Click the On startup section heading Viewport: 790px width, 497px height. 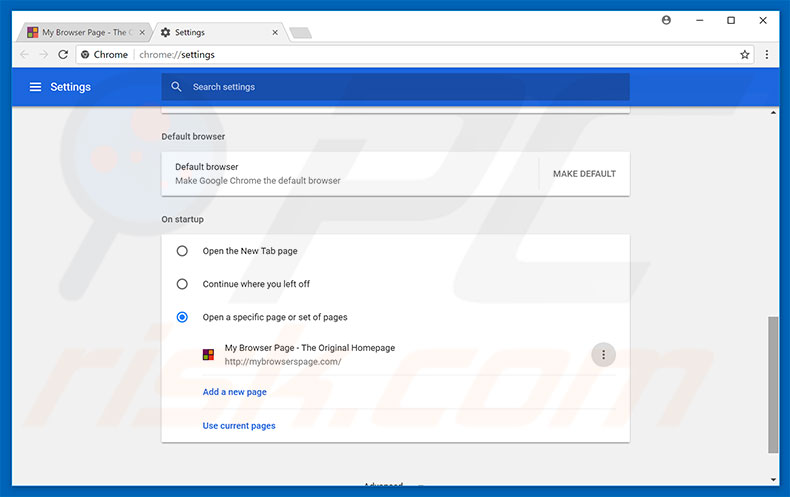[182, 219]
